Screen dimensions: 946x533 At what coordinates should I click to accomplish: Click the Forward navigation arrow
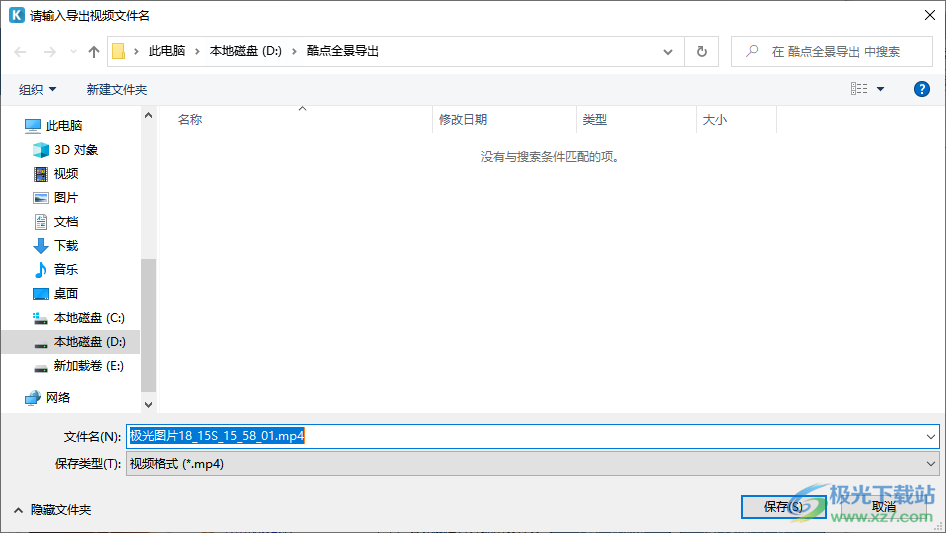[x=49, y=52]
